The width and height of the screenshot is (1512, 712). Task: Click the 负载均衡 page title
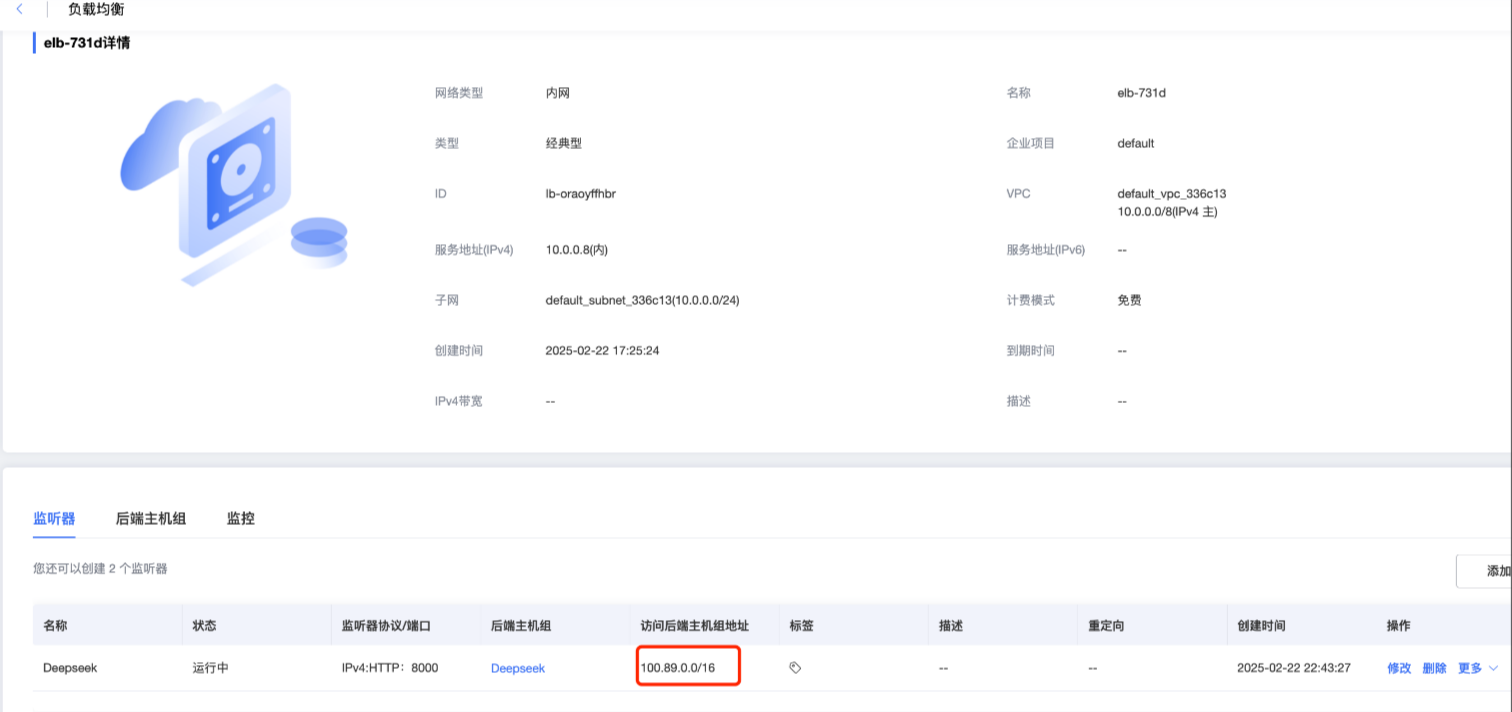[x=96, y=9]
